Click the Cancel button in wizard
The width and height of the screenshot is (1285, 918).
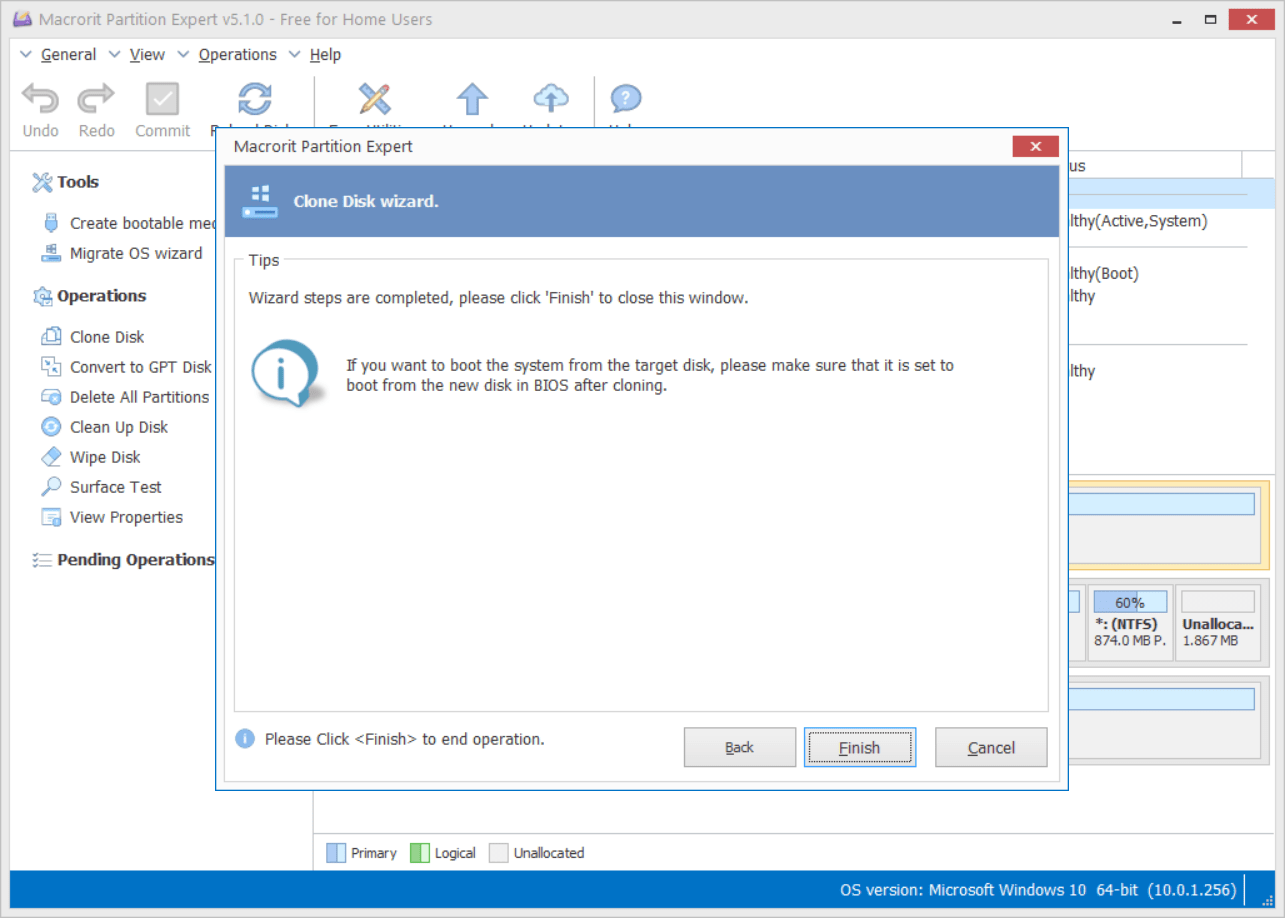point(991,747)
